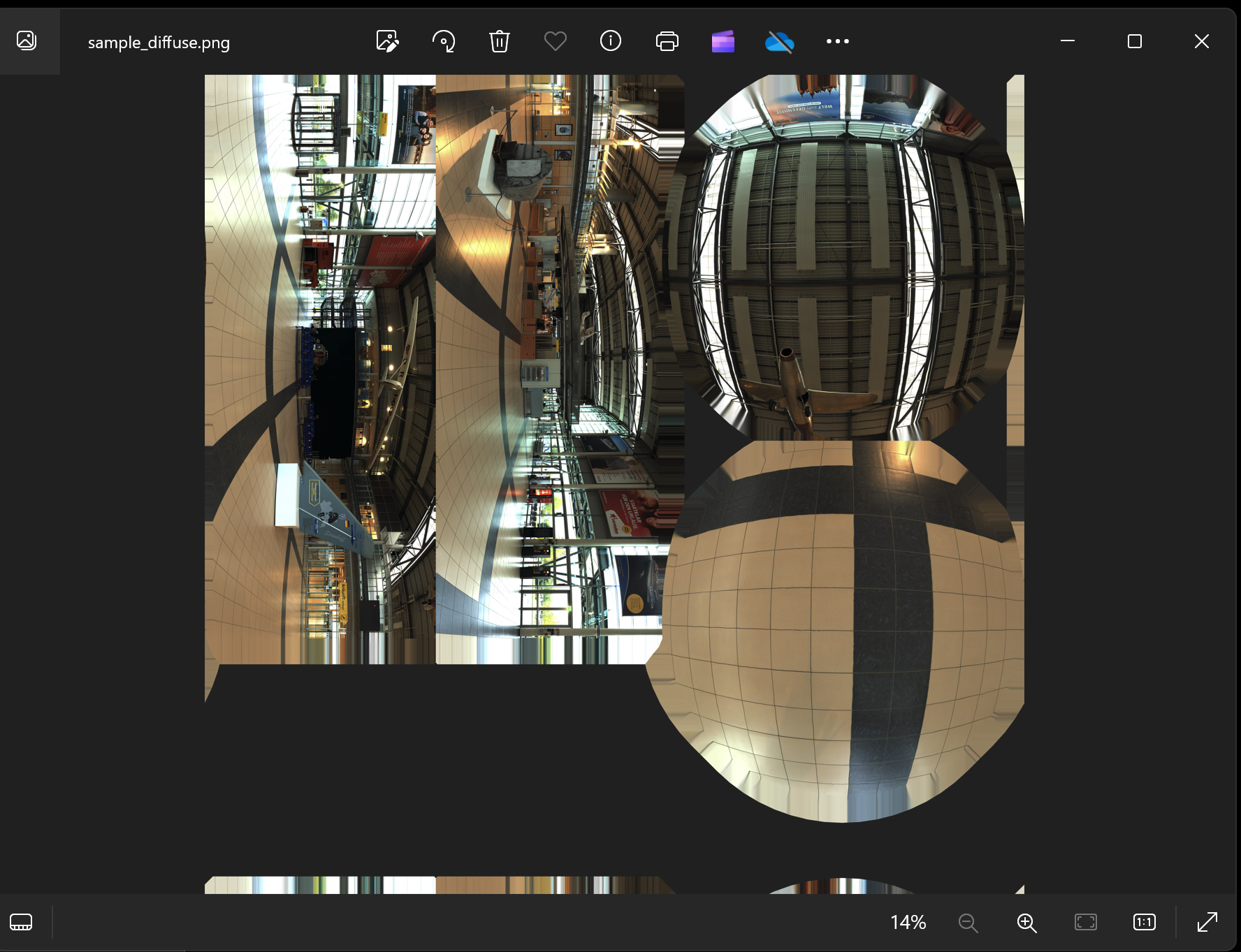1241x952 pixels.
Task: Maximize the Photos window
Action: click(x=1135, y=41)
